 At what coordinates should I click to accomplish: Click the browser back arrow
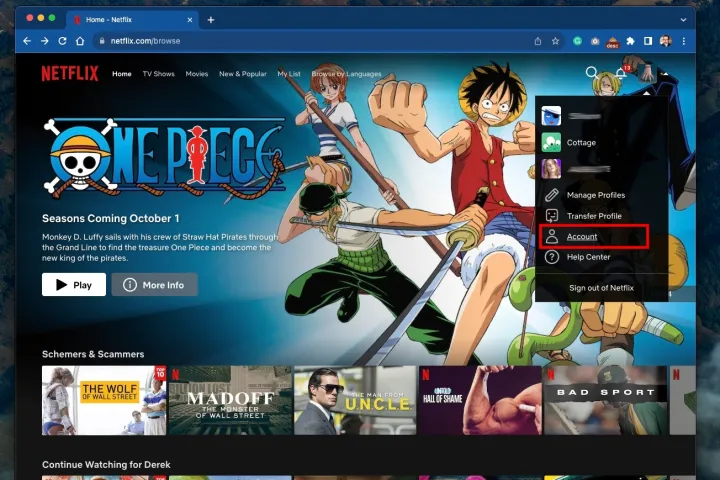(27, 41)
